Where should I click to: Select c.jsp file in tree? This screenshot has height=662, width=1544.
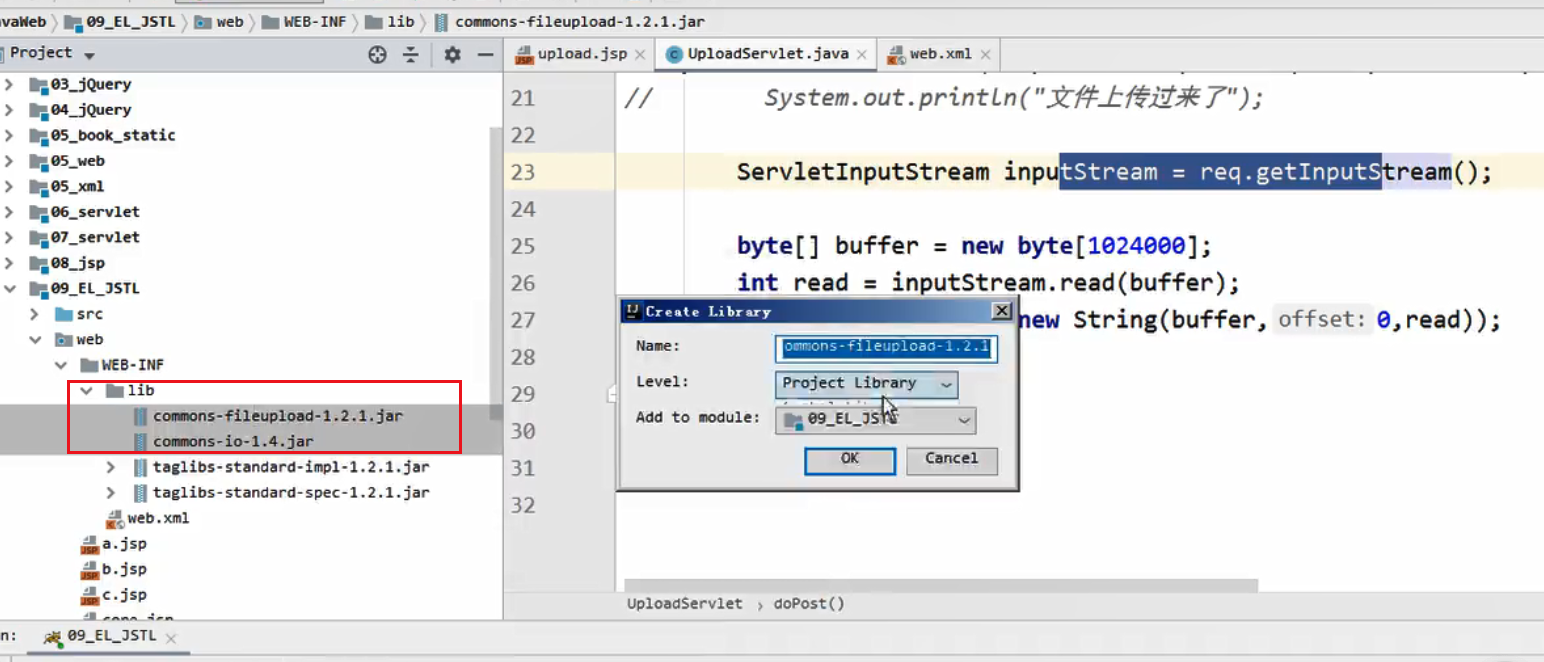tap(124, 595)
